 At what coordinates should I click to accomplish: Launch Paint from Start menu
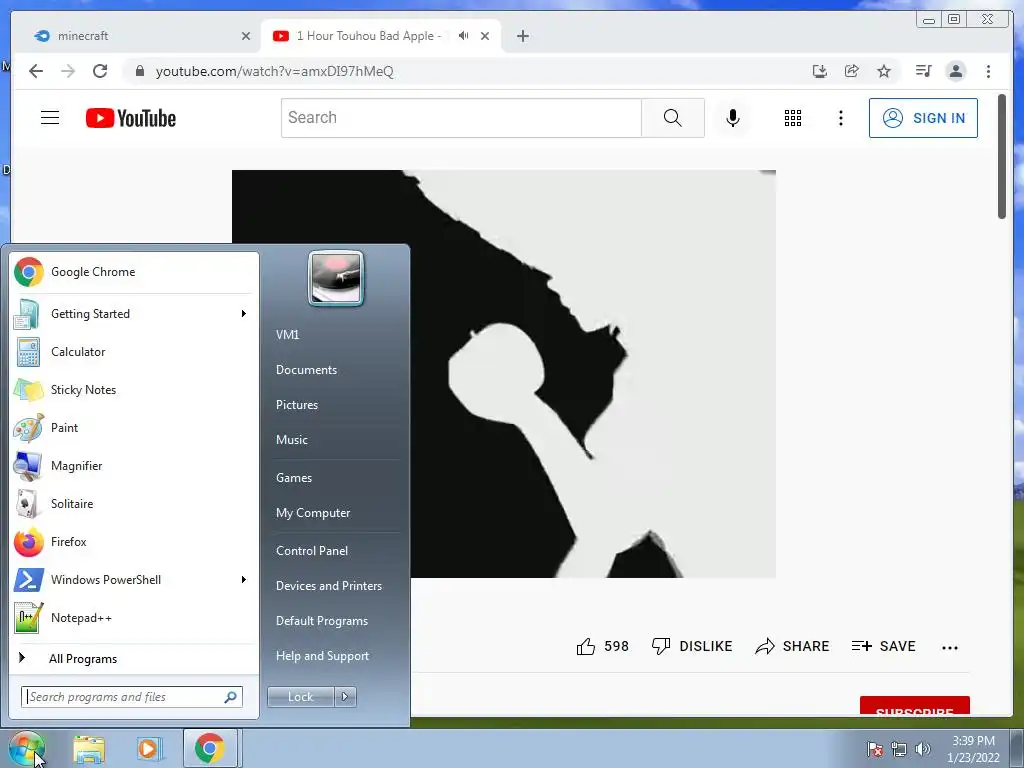point(134,428)
